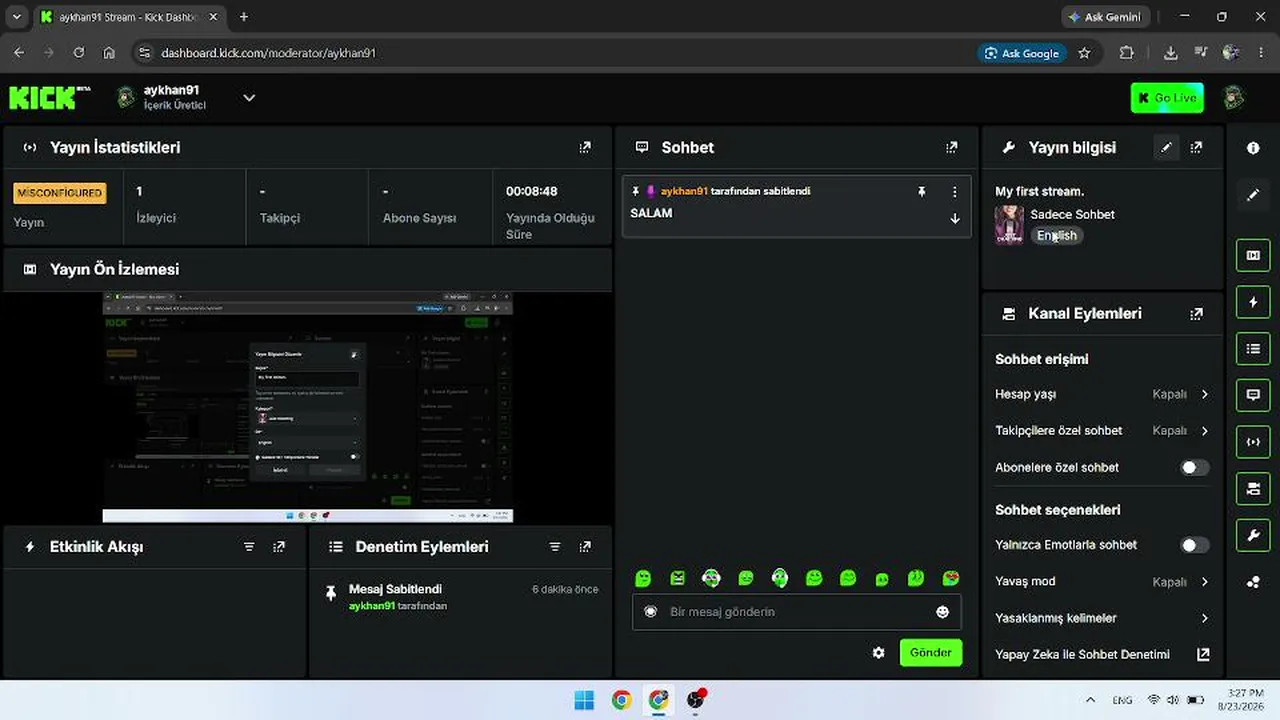Open the chat bubble sidebar widget

1253,395
